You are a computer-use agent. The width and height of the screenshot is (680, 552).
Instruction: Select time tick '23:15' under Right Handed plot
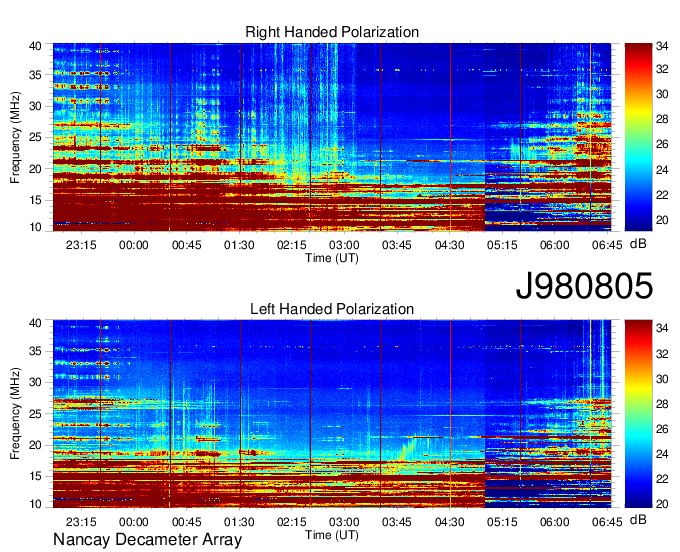81,245
